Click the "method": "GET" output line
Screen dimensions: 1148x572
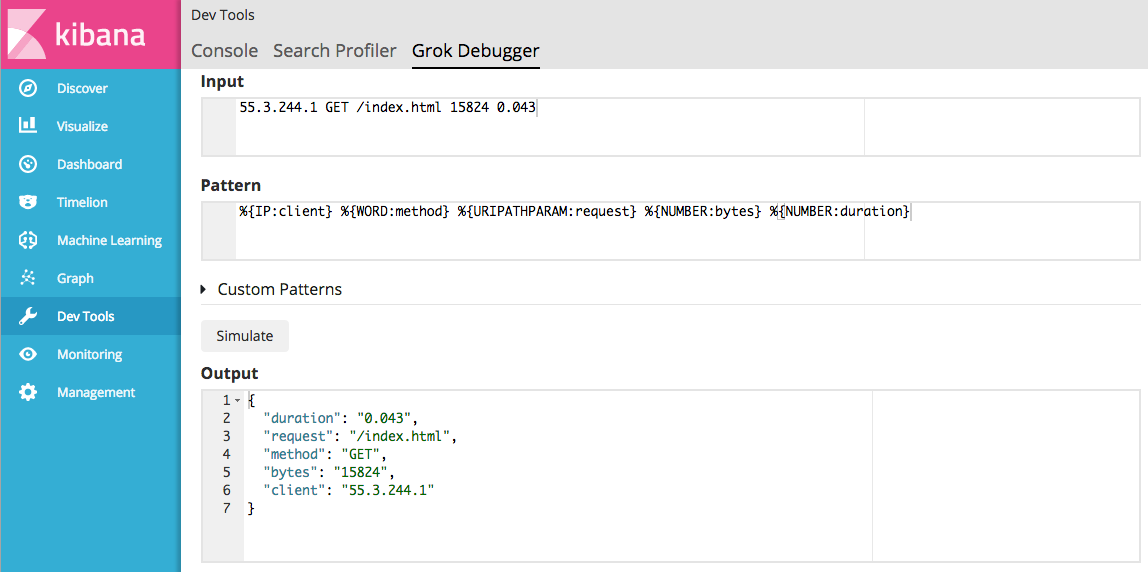[x=325, y=455]
